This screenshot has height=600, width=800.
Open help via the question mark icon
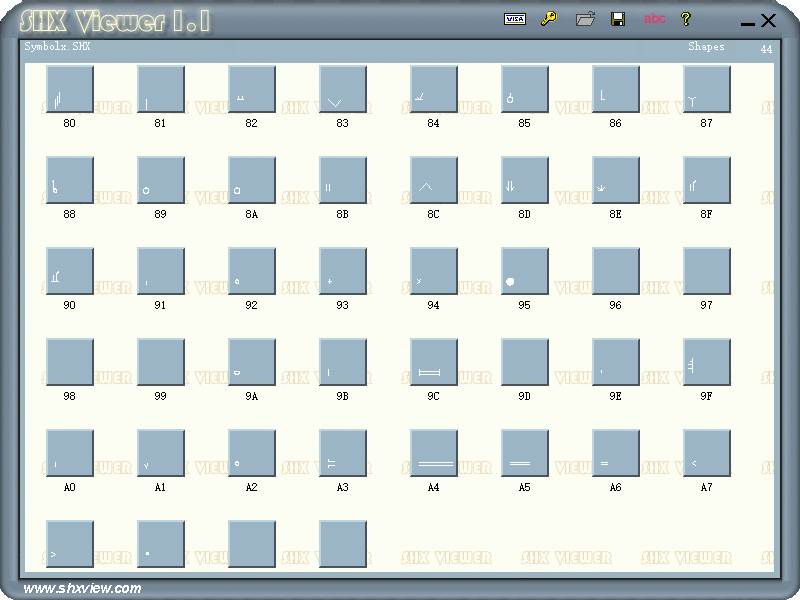686,19
